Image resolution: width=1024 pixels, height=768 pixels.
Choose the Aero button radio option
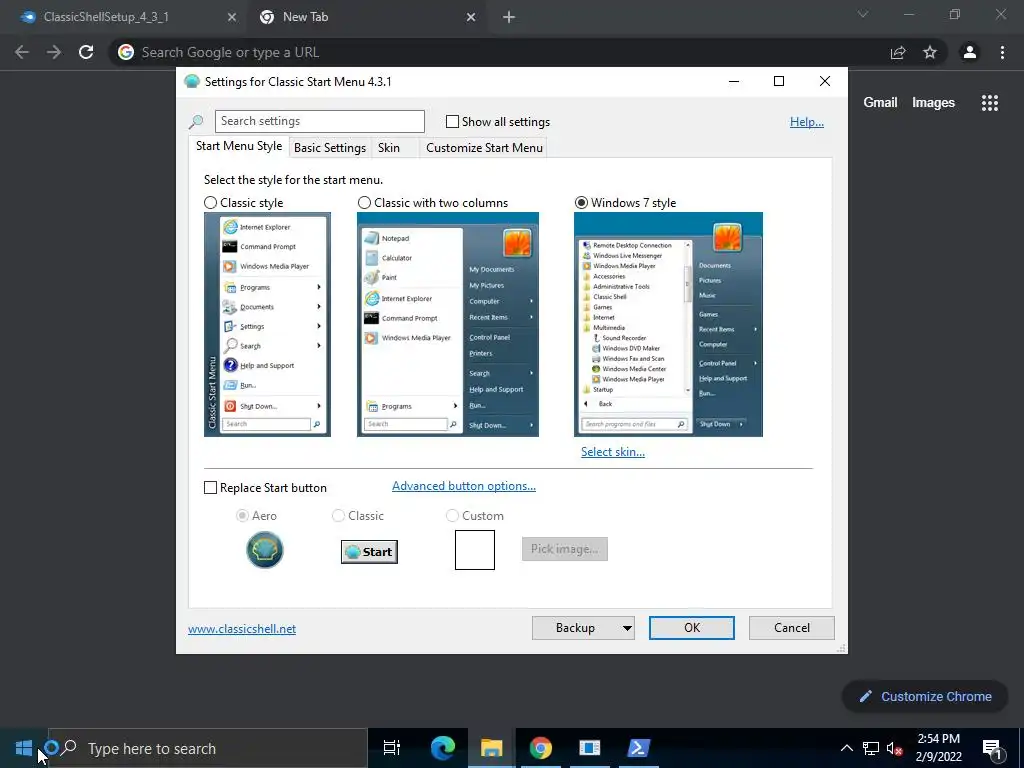242,516
